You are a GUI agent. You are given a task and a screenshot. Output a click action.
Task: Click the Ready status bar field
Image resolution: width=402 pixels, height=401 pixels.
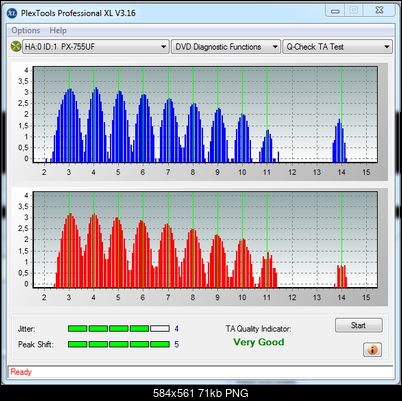pos(201,372)
